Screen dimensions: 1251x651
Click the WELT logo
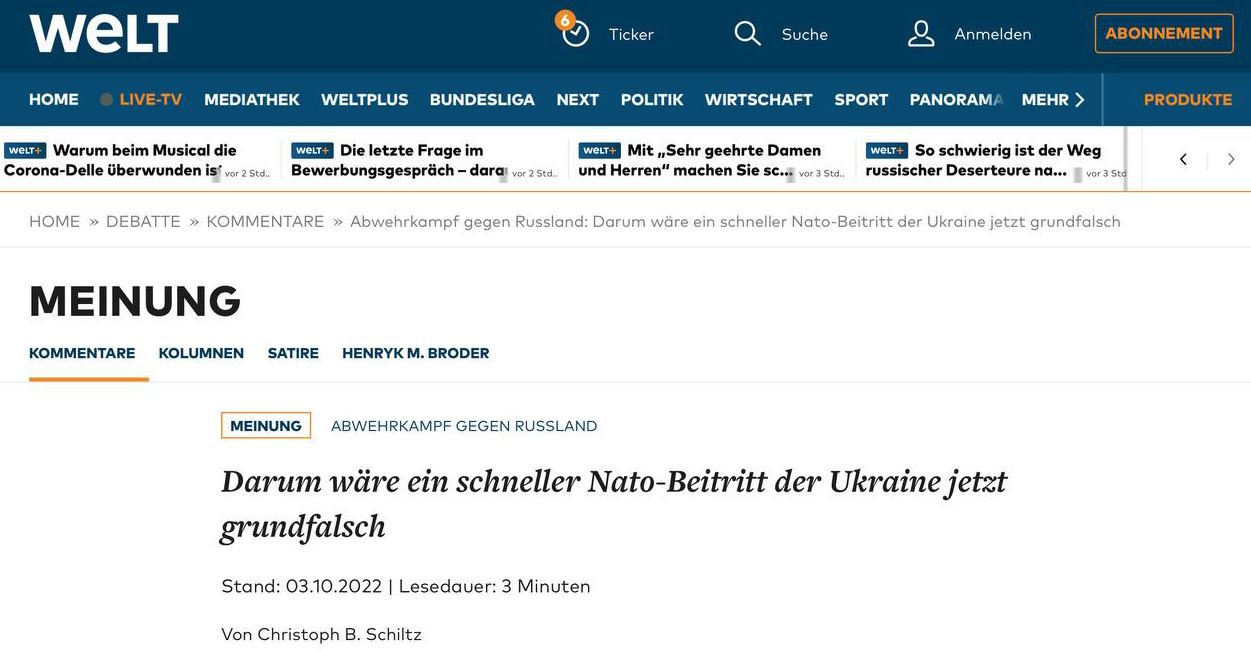(104, 34)
